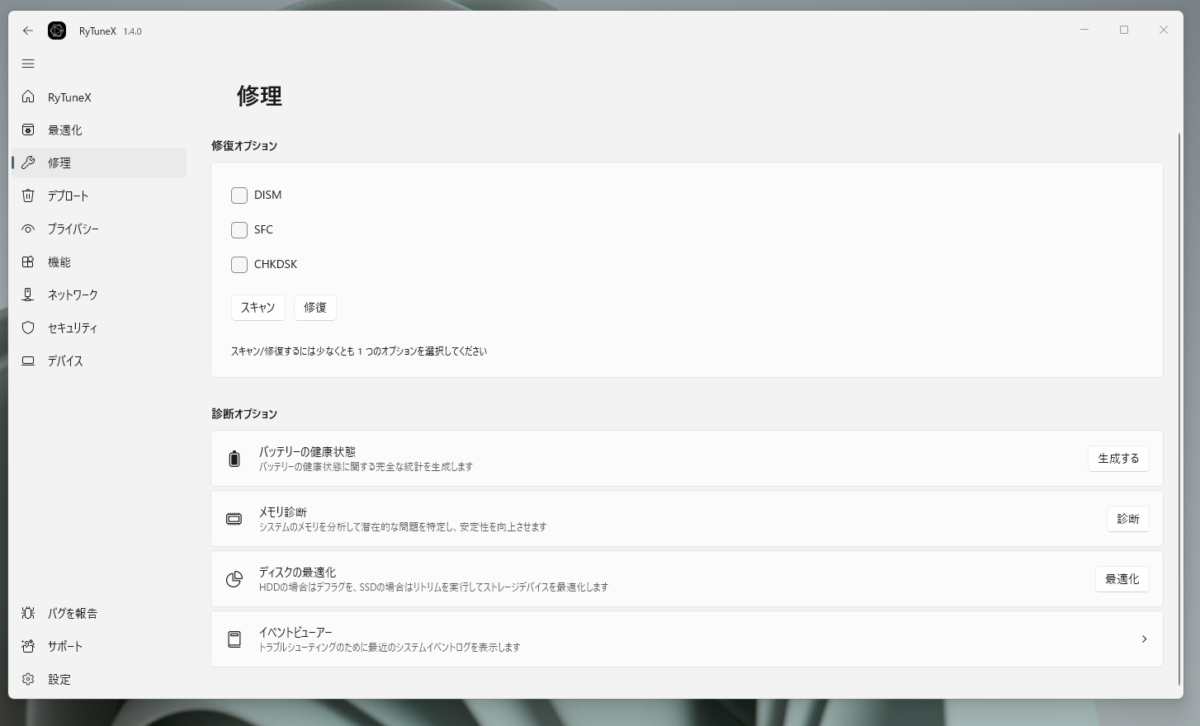
Task: Click the ディスクの最適化 row title
Action: [297, 572]
